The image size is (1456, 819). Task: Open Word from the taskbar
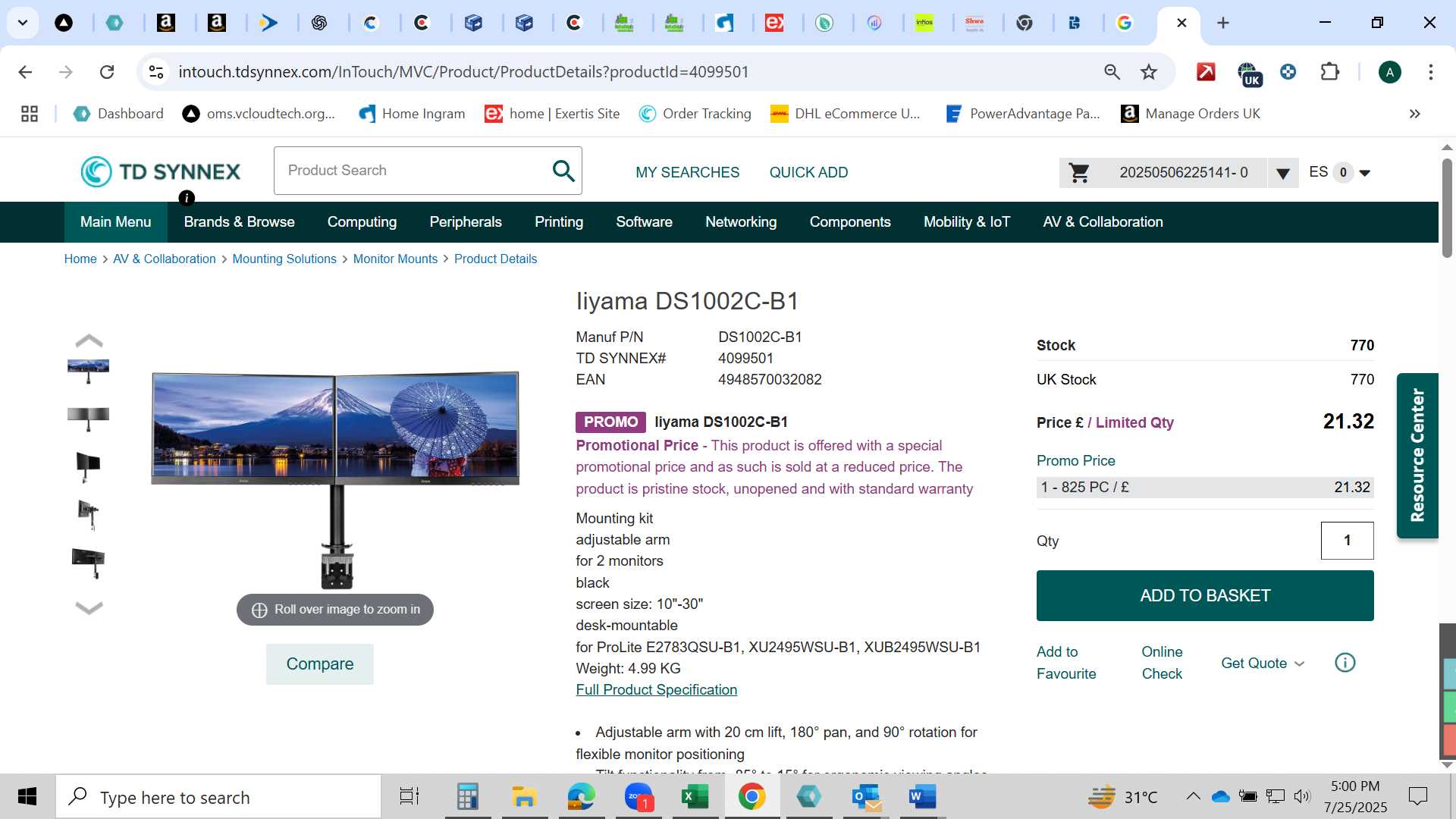click(x=922, y=797)
